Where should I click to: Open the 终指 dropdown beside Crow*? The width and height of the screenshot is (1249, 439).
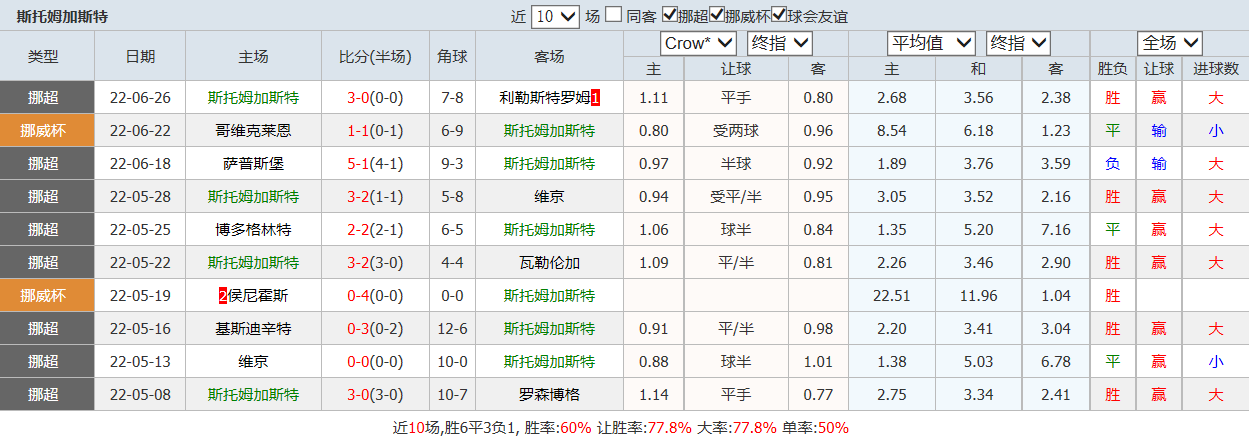coord(779,43)
